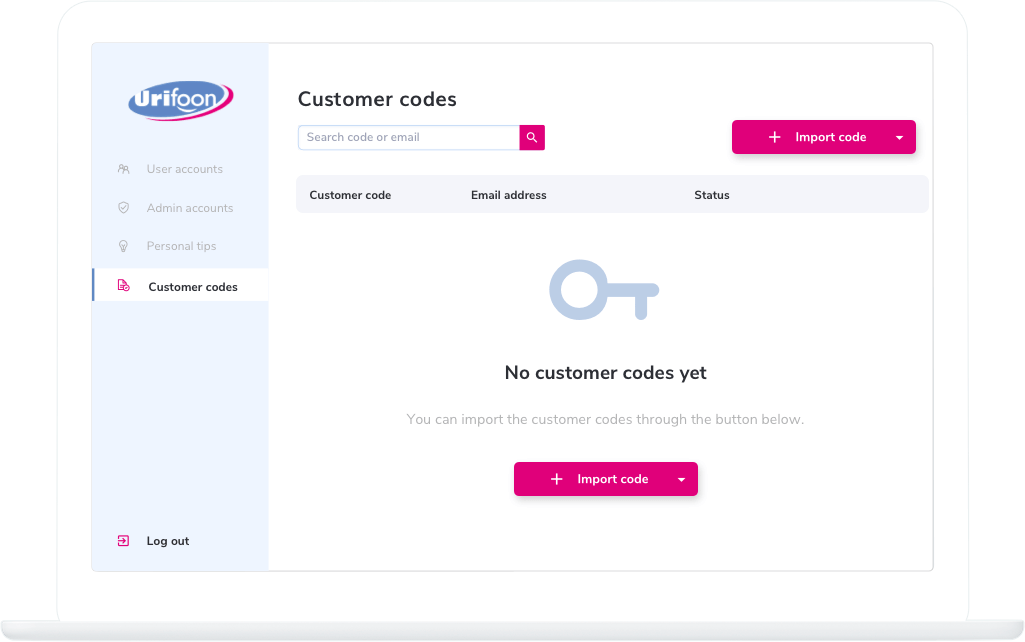This screenshot has height=642, width=1025.
Task: Click the Admin accounts shield icon
Action: 124,207
